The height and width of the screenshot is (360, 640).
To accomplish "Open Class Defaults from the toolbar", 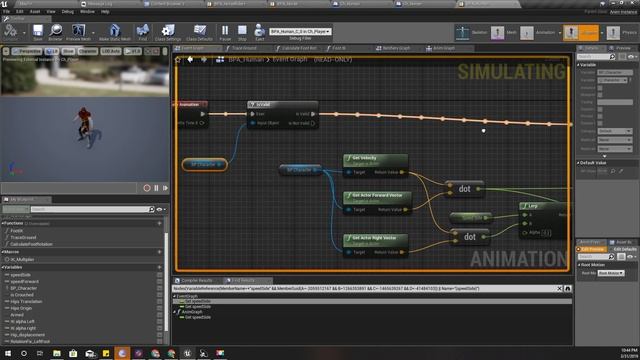I will [199, 32].
